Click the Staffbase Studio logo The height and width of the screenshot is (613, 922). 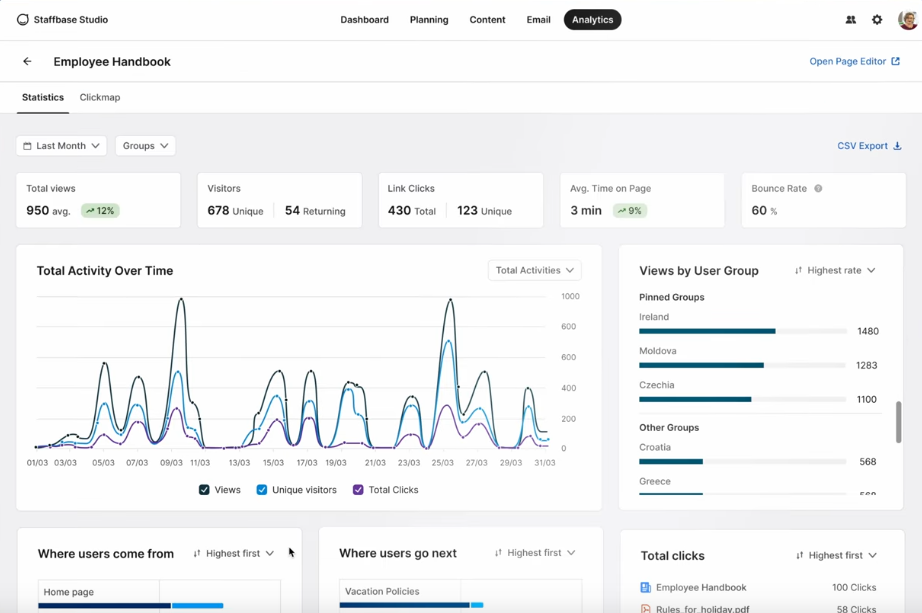23,20
